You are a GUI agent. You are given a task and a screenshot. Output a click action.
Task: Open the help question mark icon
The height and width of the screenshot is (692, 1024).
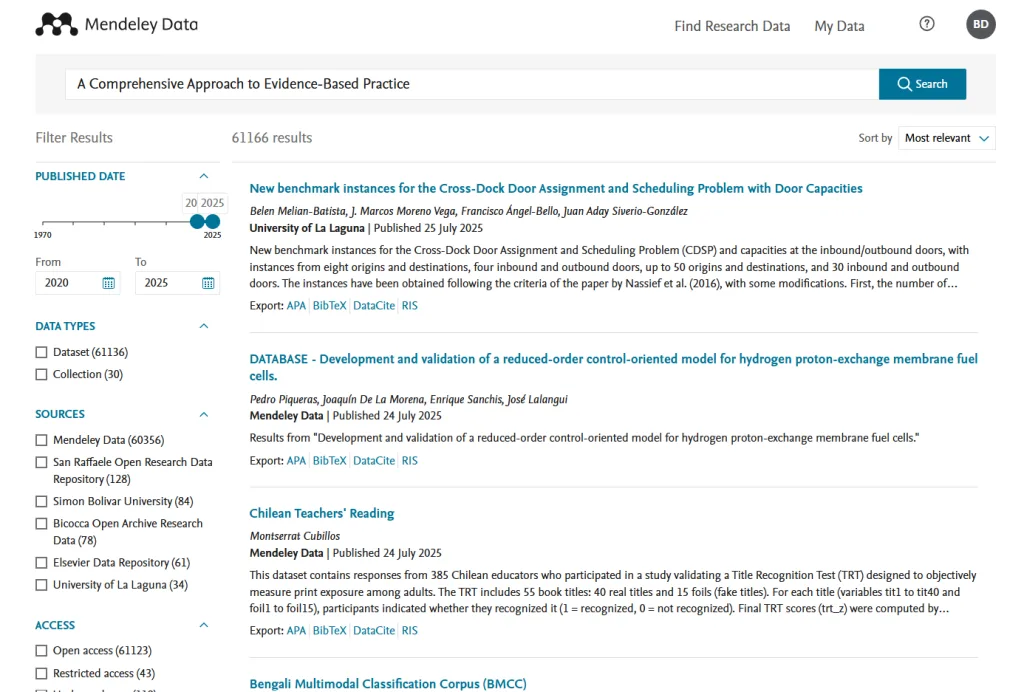[x=927, y=25]
